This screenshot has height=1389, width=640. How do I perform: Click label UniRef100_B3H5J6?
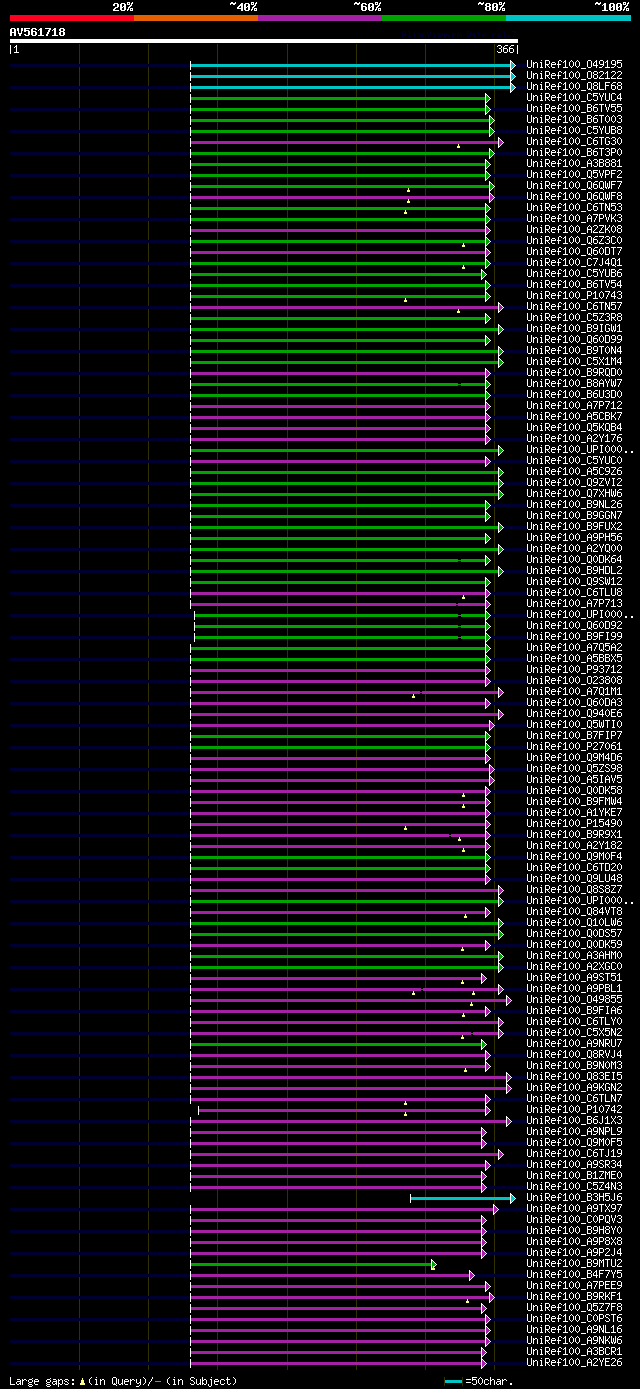pos(574,1197)
